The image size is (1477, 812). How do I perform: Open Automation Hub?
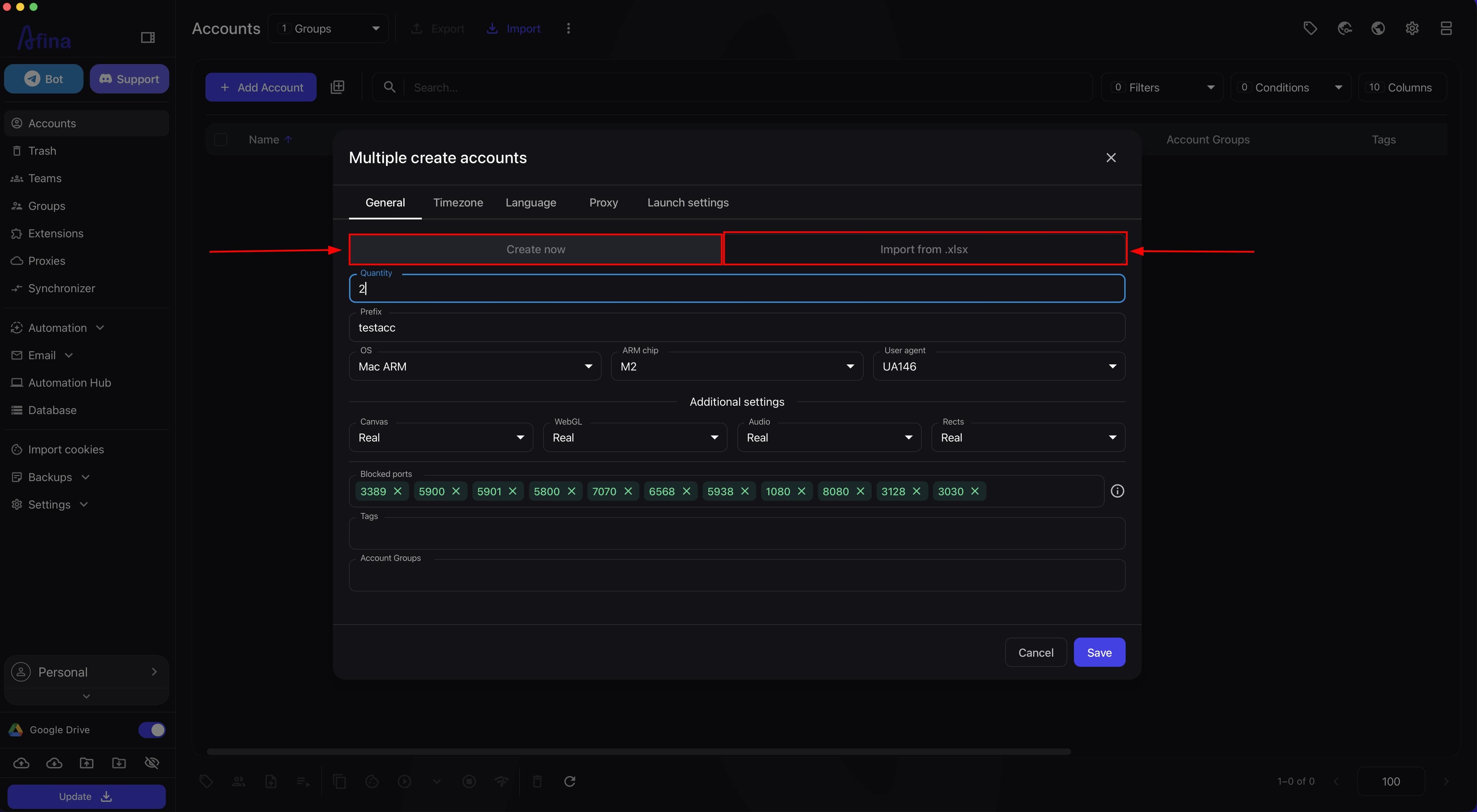[87, 383]
